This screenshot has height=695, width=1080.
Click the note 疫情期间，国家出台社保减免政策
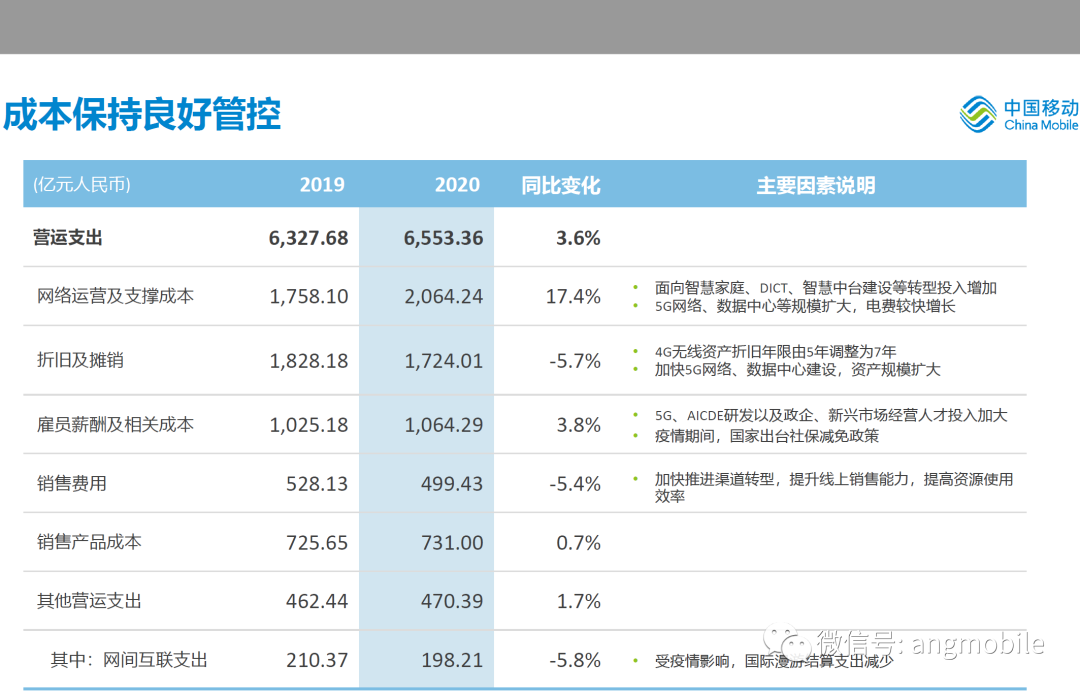[767, 436]
